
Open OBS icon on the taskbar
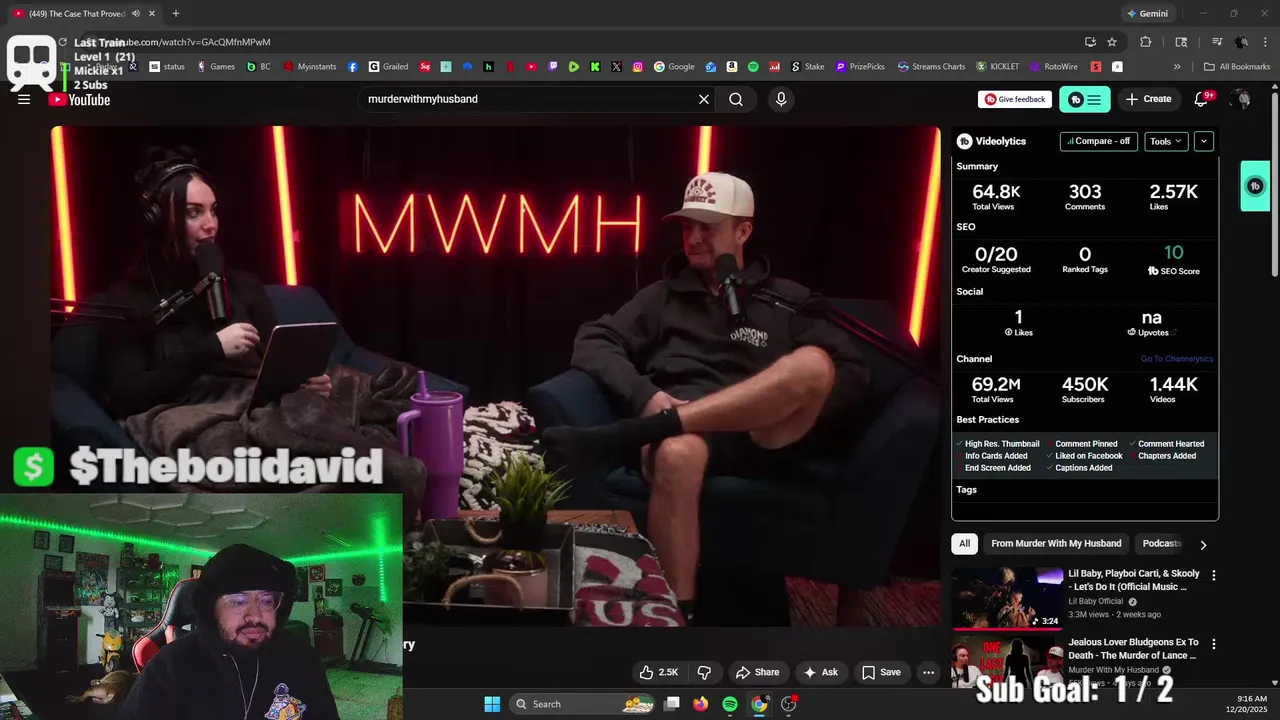(789, 704)
